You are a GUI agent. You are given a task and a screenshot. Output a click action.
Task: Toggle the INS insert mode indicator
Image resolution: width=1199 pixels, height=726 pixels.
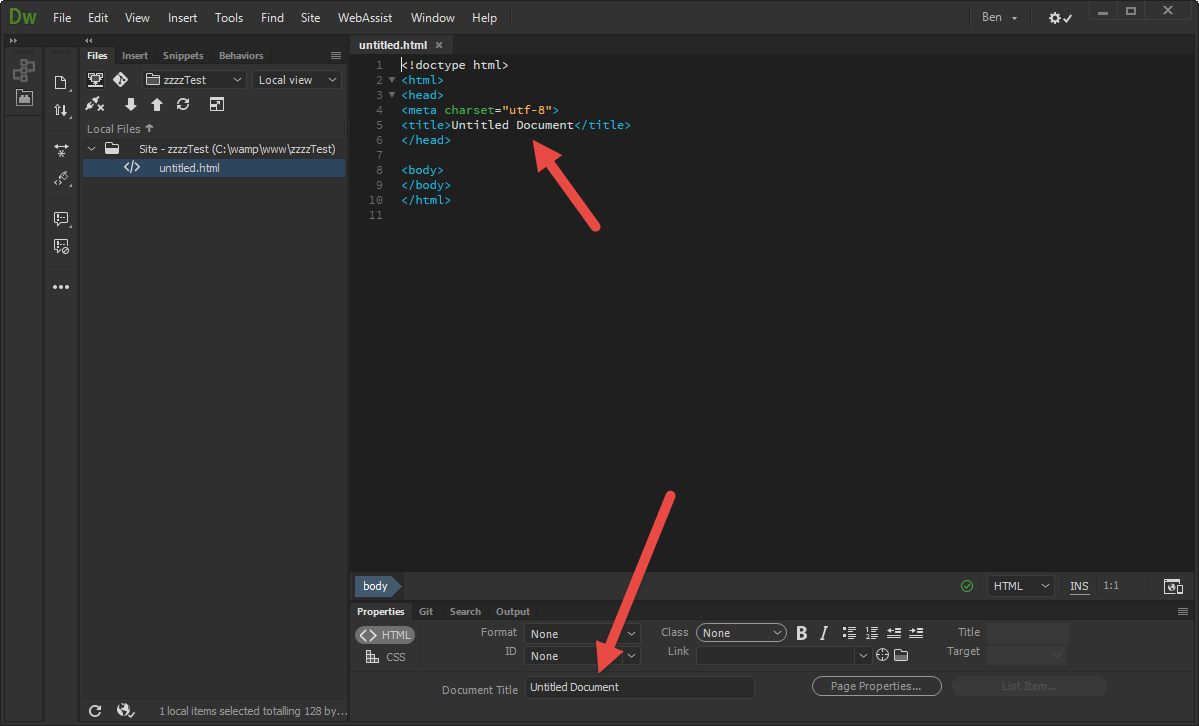tap(1079, 586)
